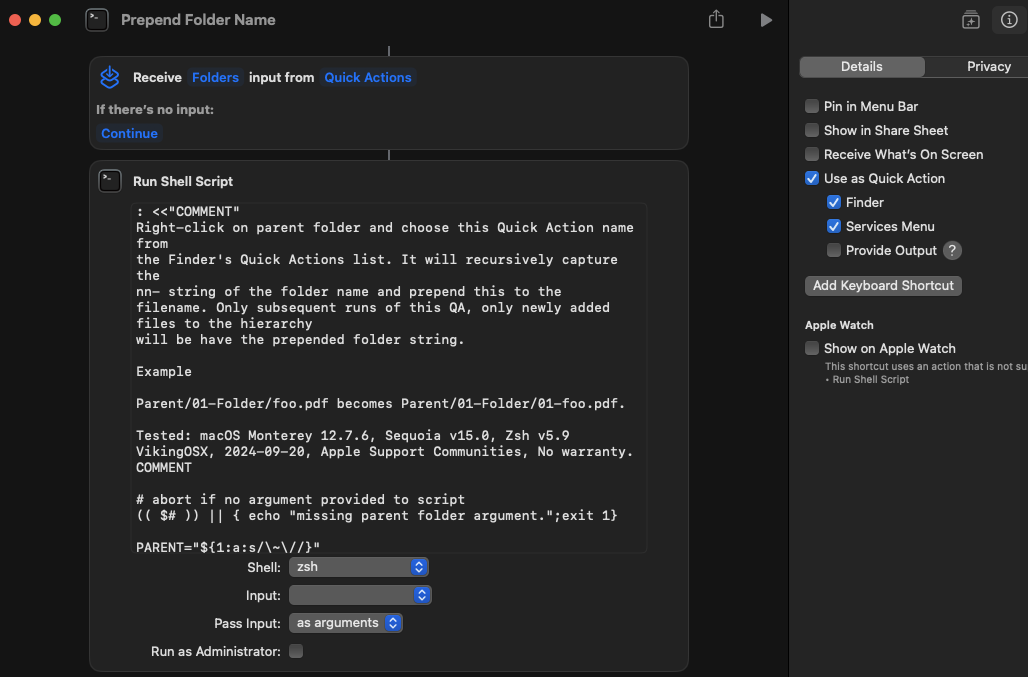The height and width of the screenshot is (677, 1028).
Task: Uncheck Use as Quick Action
Action: click(x=812, y=178)
